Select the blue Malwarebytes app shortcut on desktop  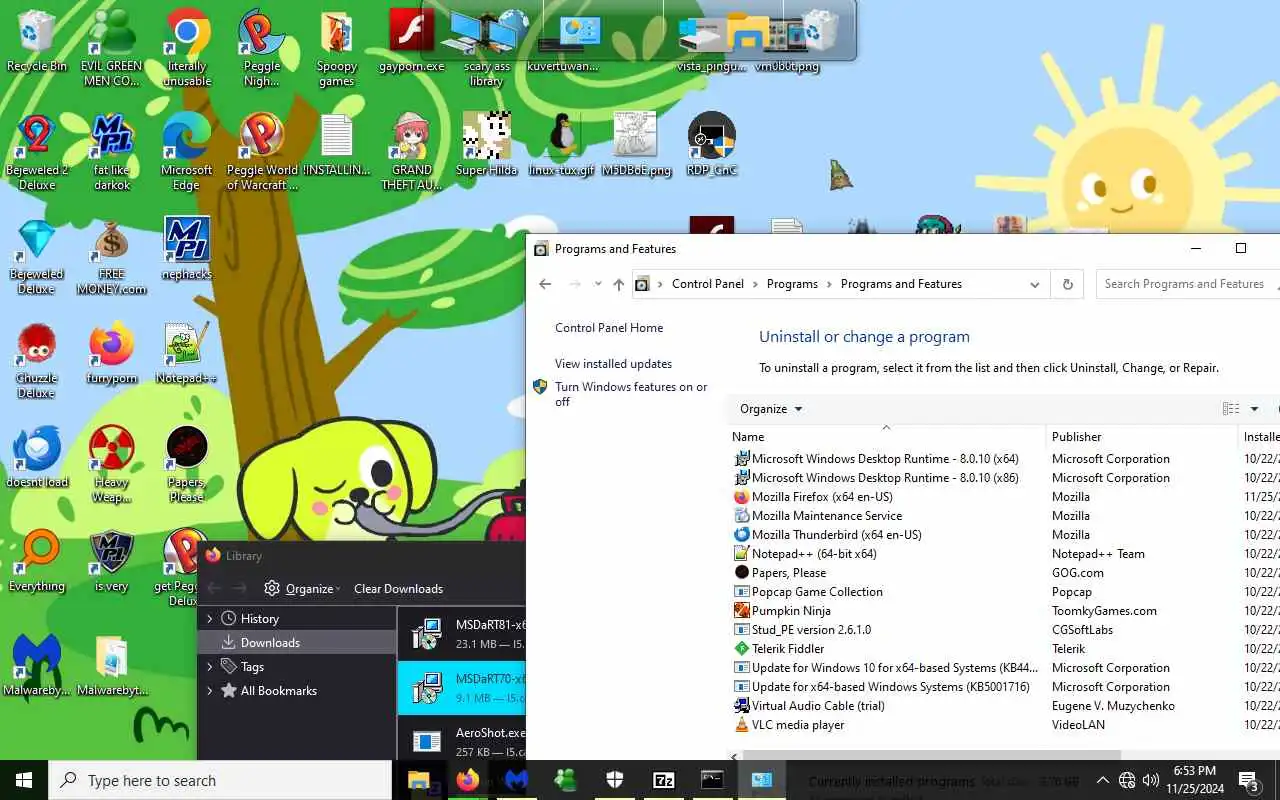36,665
